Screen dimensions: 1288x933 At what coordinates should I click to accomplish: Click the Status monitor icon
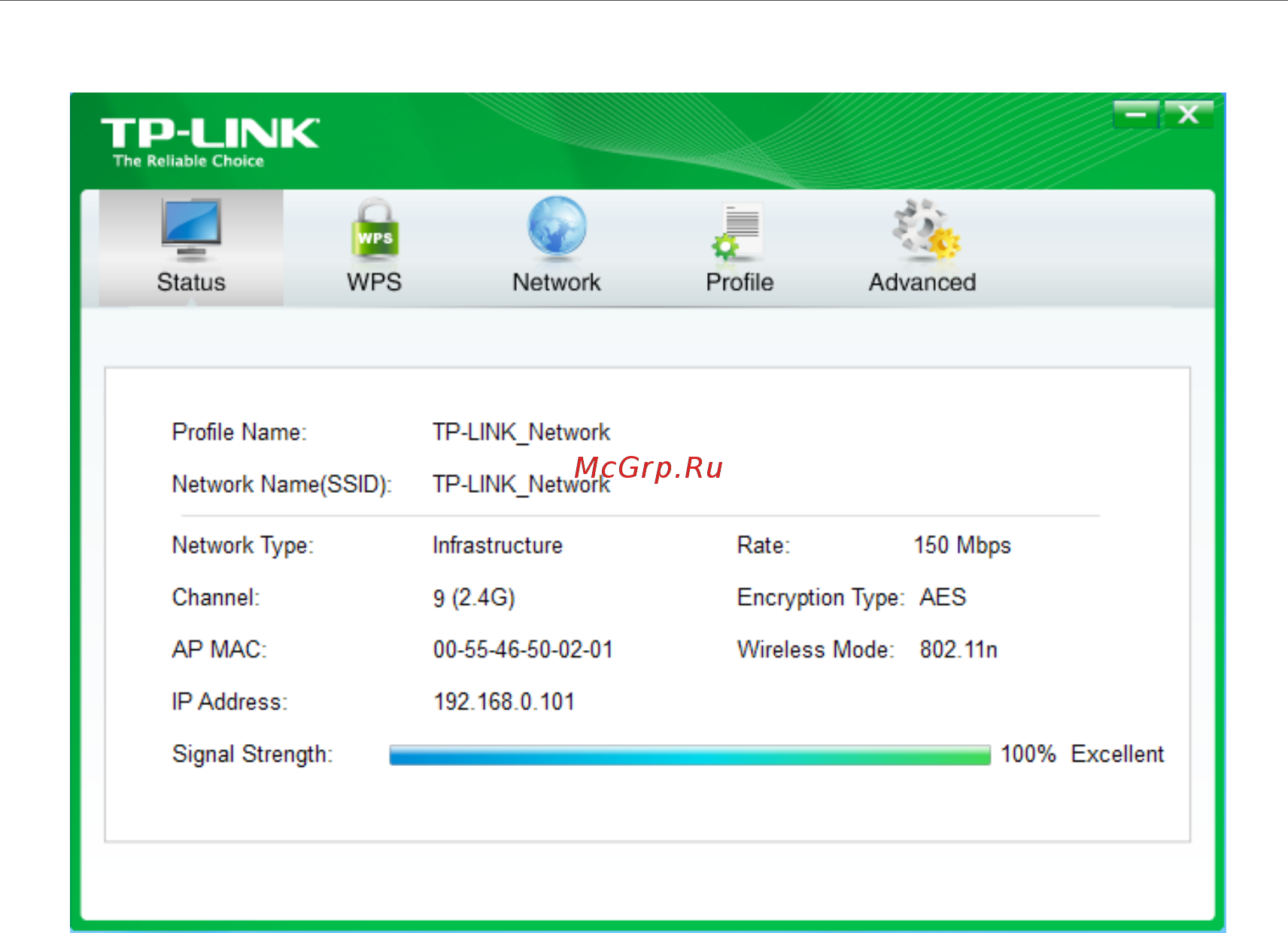tap(191, 229)
